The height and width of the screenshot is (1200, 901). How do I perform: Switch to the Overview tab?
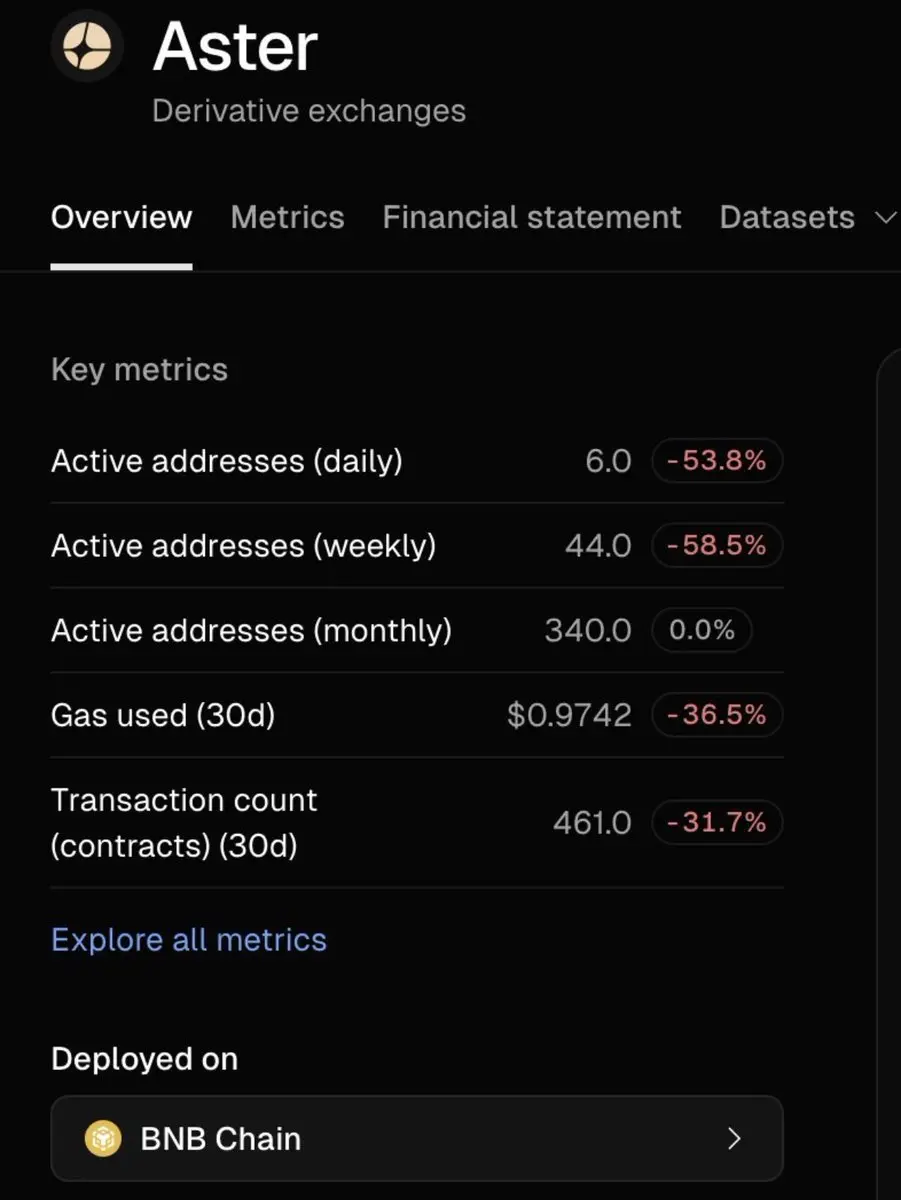121,218
